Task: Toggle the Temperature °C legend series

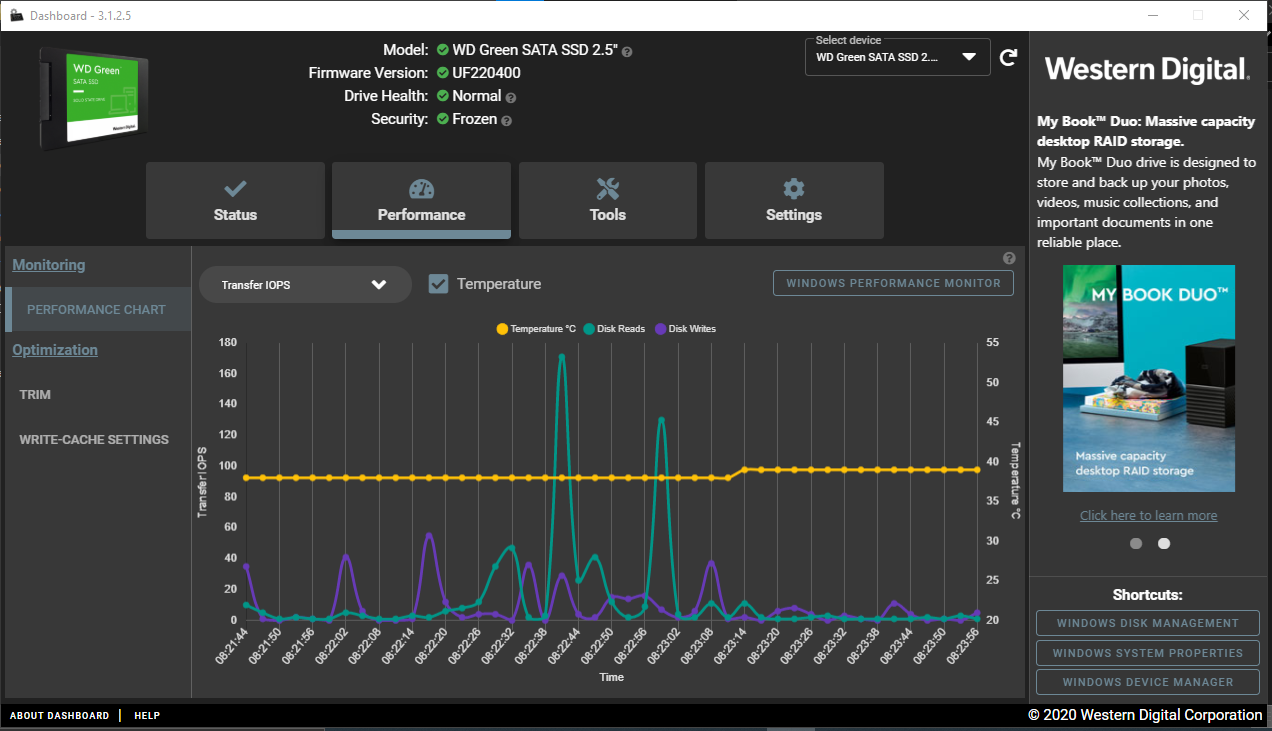Action: 536,329
